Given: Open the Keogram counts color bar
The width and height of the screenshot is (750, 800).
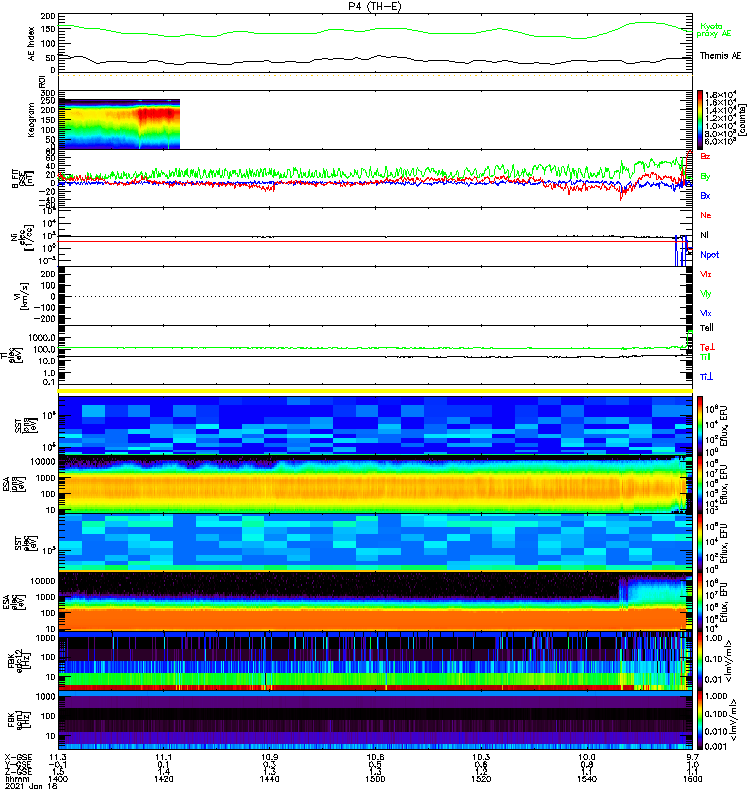Looking at the screenshot, I should 699,120.
